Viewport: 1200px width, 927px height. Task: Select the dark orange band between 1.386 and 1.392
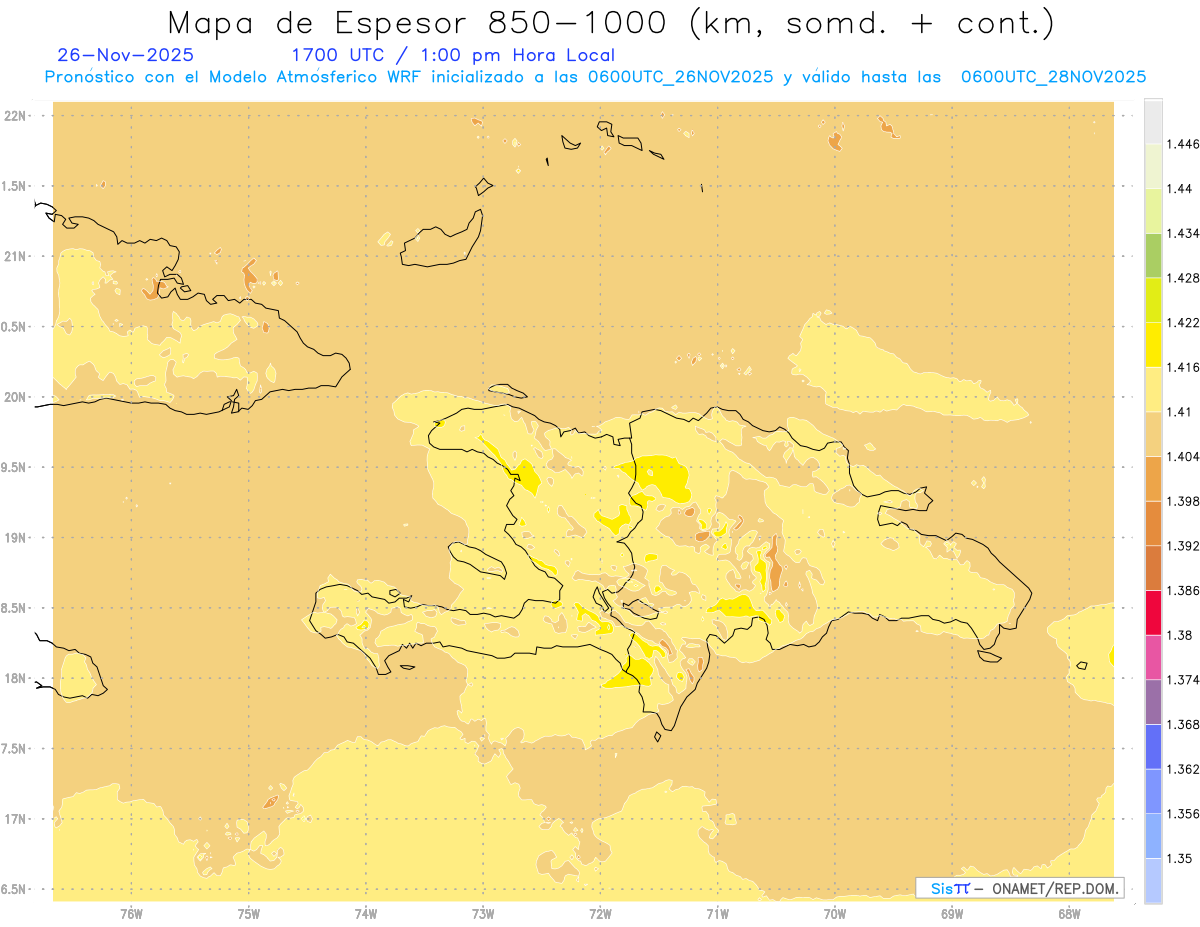click(1153, 568)
